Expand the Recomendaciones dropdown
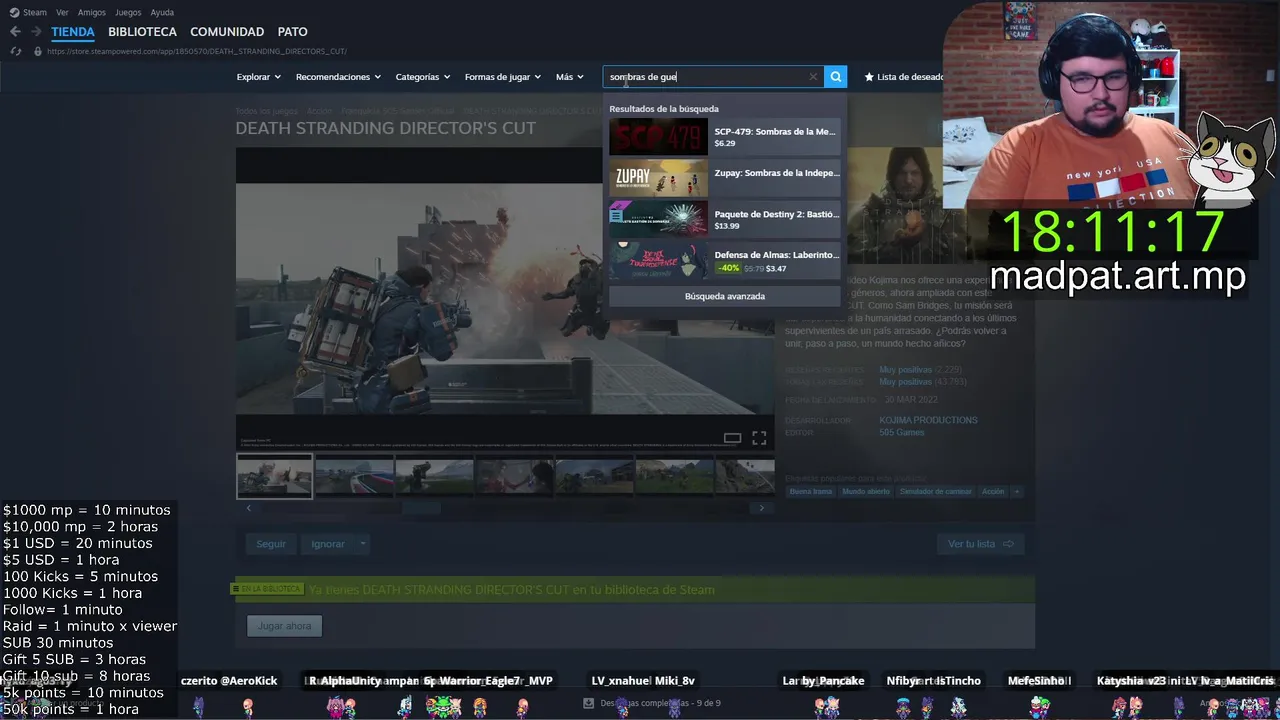This screenshot has width=1280, height=720. point(338,77)
